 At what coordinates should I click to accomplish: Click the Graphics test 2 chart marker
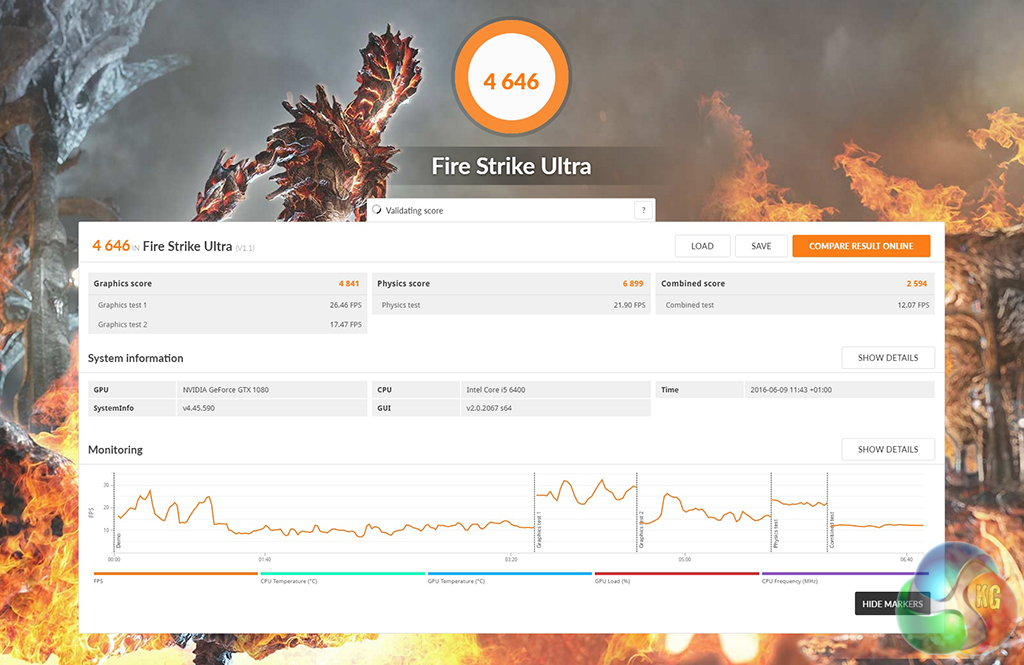point(641,530)
